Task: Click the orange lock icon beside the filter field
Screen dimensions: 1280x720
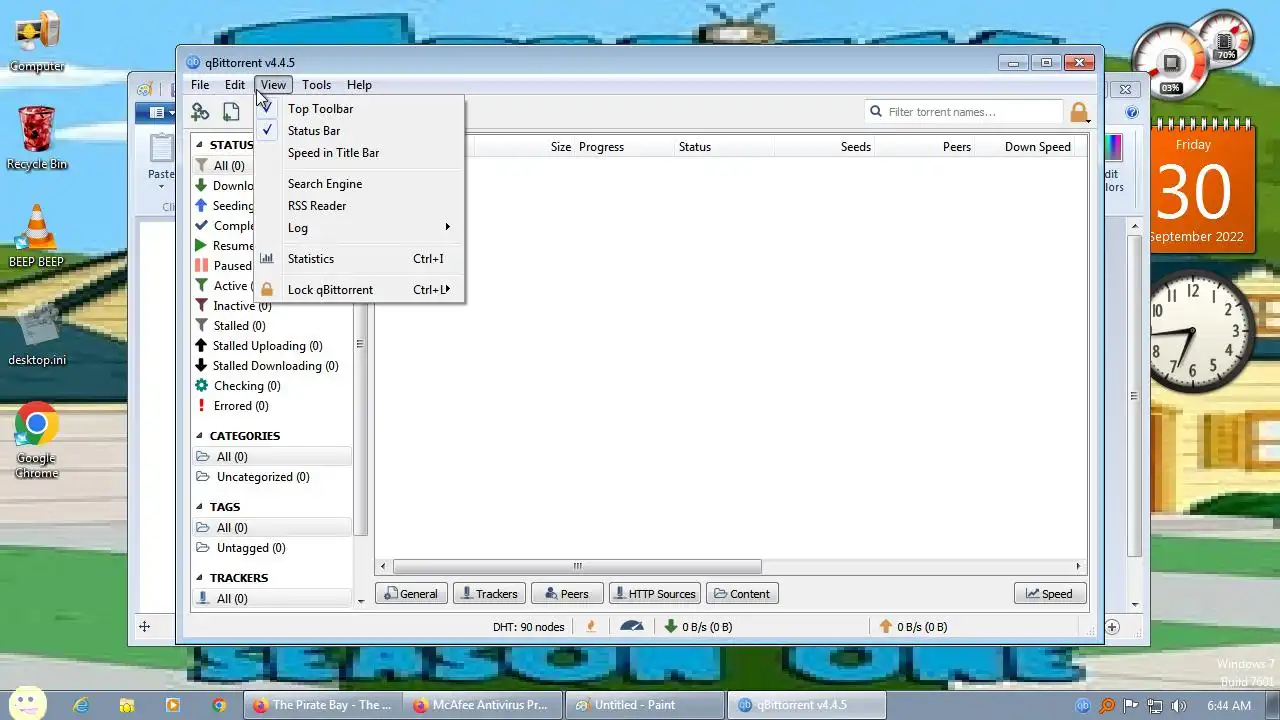Action: tap(1077, 112)
